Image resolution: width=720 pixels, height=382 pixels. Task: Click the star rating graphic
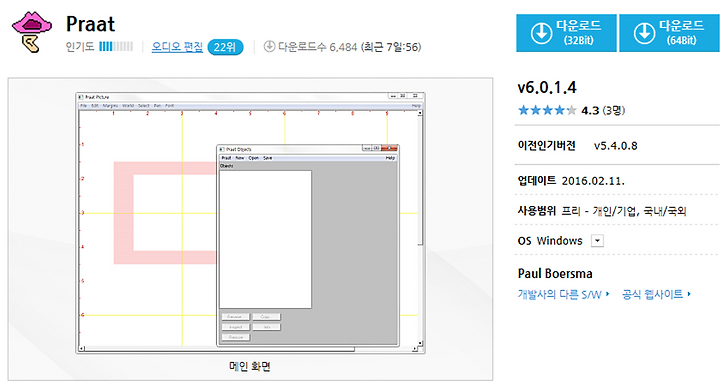coord(547,110)
